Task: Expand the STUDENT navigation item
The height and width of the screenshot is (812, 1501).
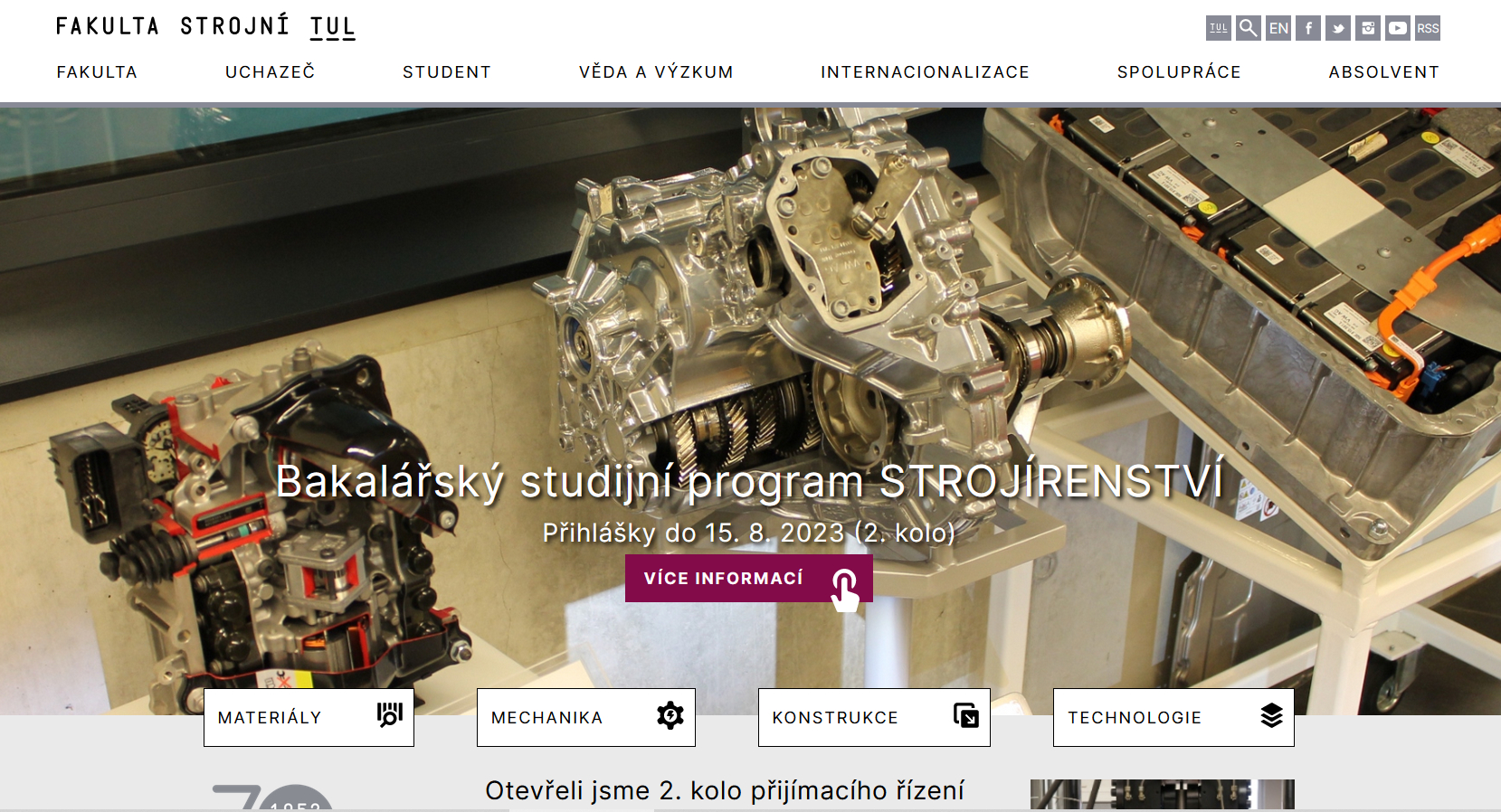Action: pyautogui.click(x=446, y=72)
